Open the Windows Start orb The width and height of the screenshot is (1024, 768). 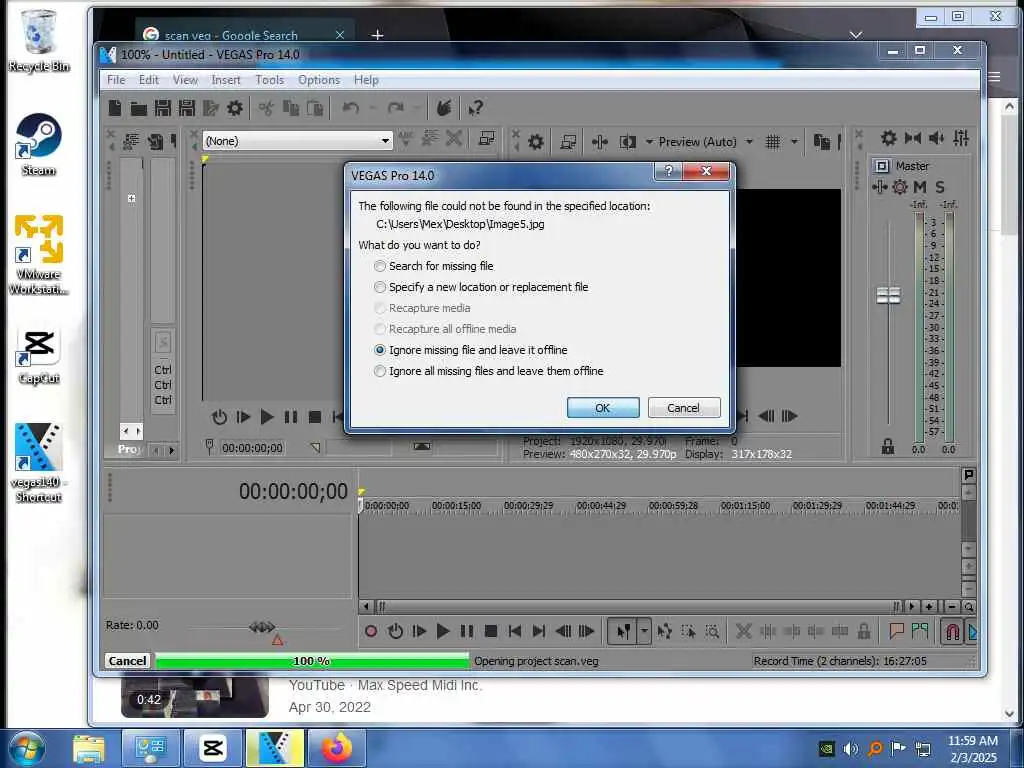tap(26, 749)
